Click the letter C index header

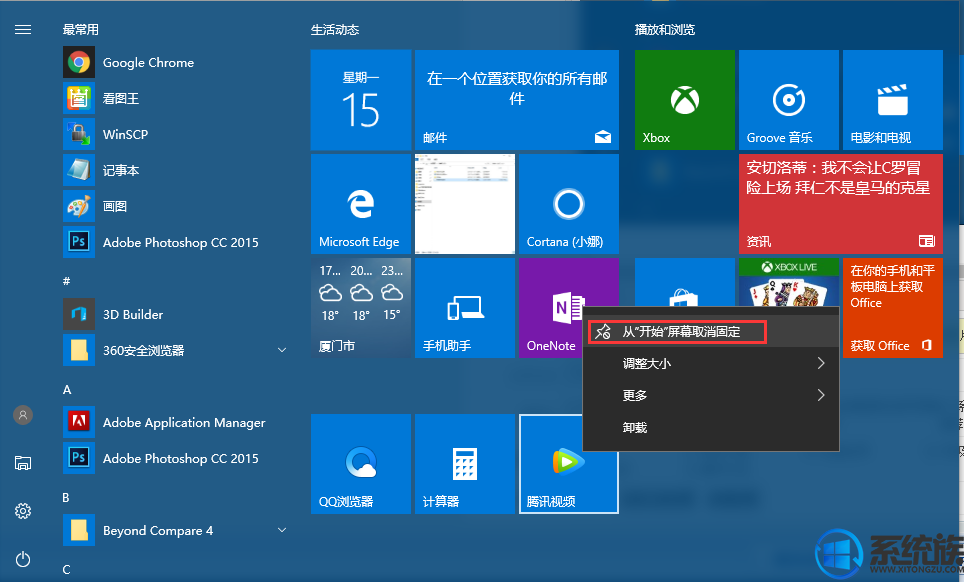(66, 570)
